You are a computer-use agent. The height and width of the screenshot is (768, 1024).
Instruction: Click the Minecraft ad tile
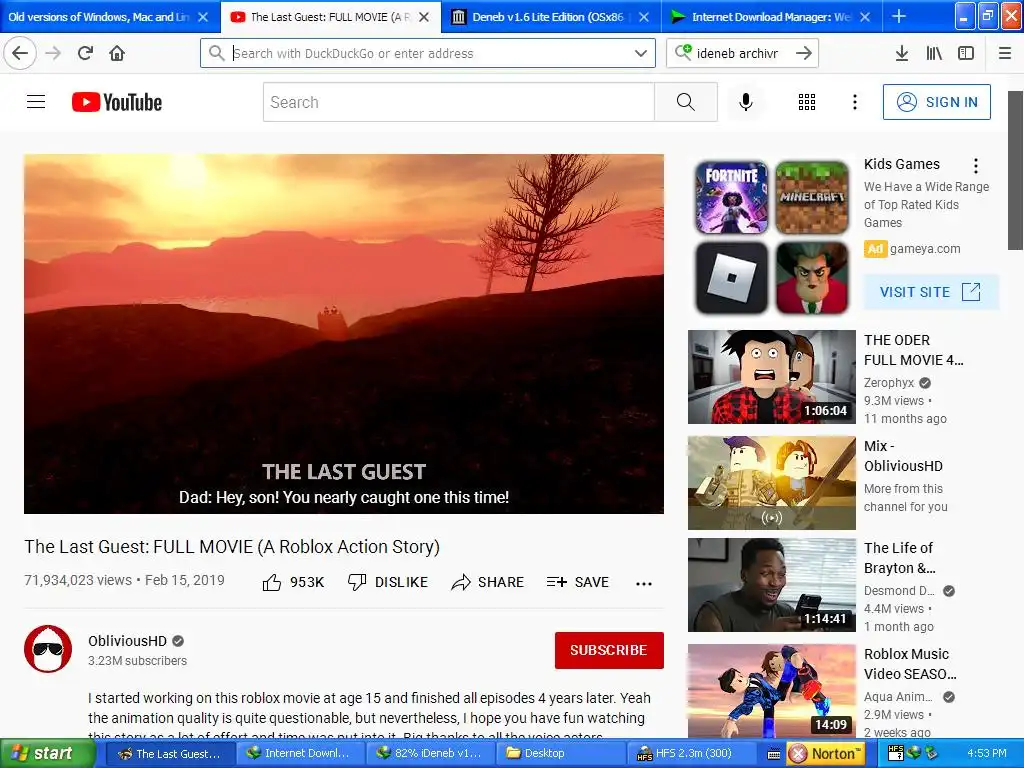tap(812, 198)
